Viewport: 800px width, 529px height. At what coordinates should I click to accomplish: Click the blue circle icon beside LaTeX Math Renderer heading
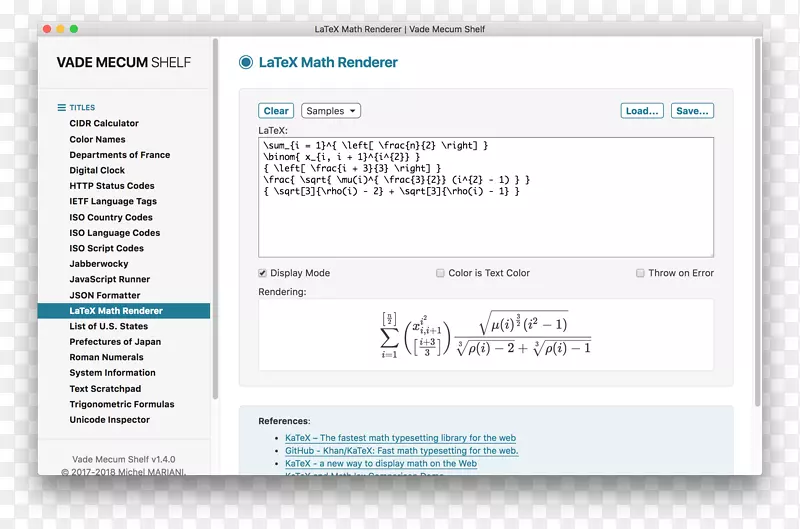(x=246, y=62)
